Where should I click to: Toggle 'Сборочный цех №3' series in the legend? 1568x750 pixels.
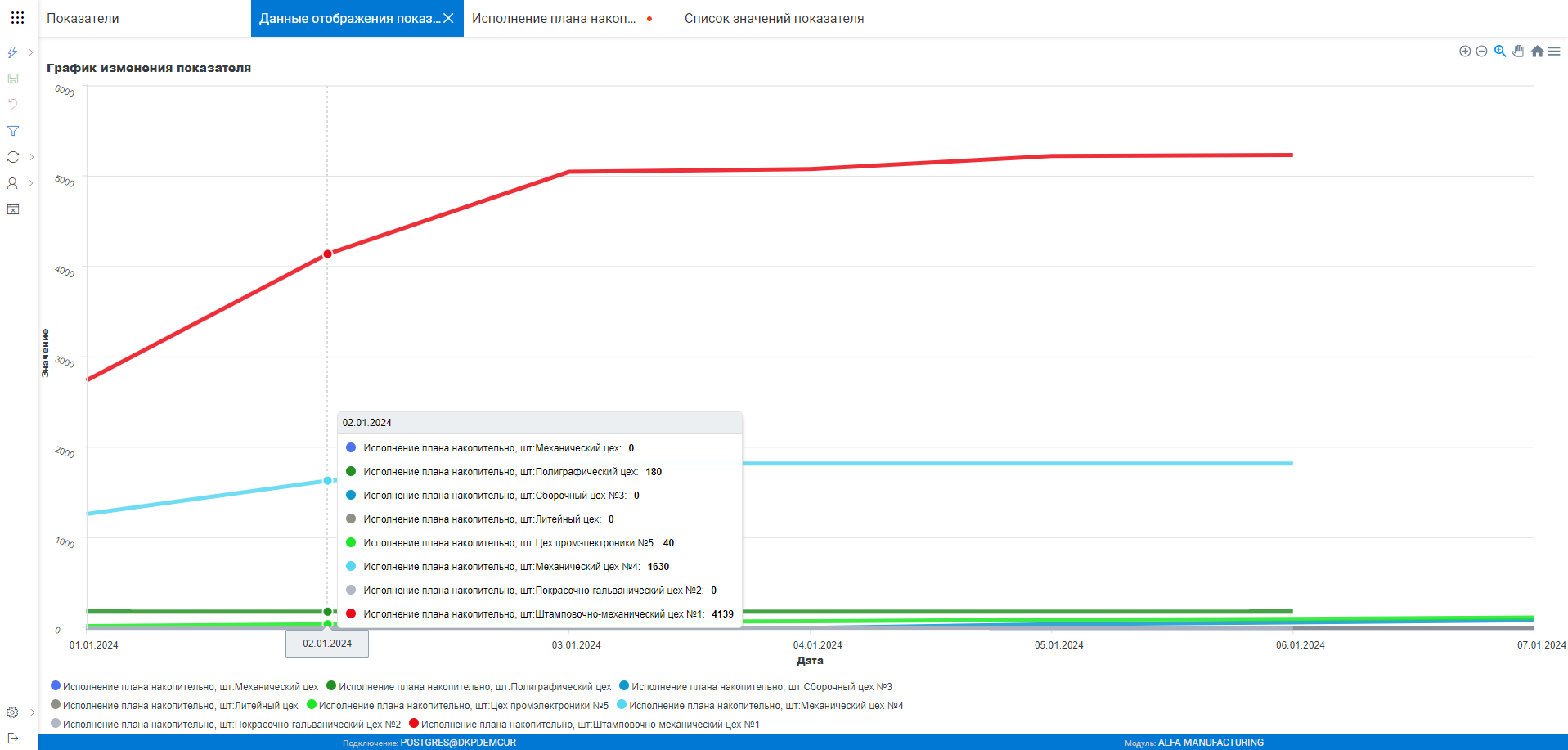pos(756,687)
